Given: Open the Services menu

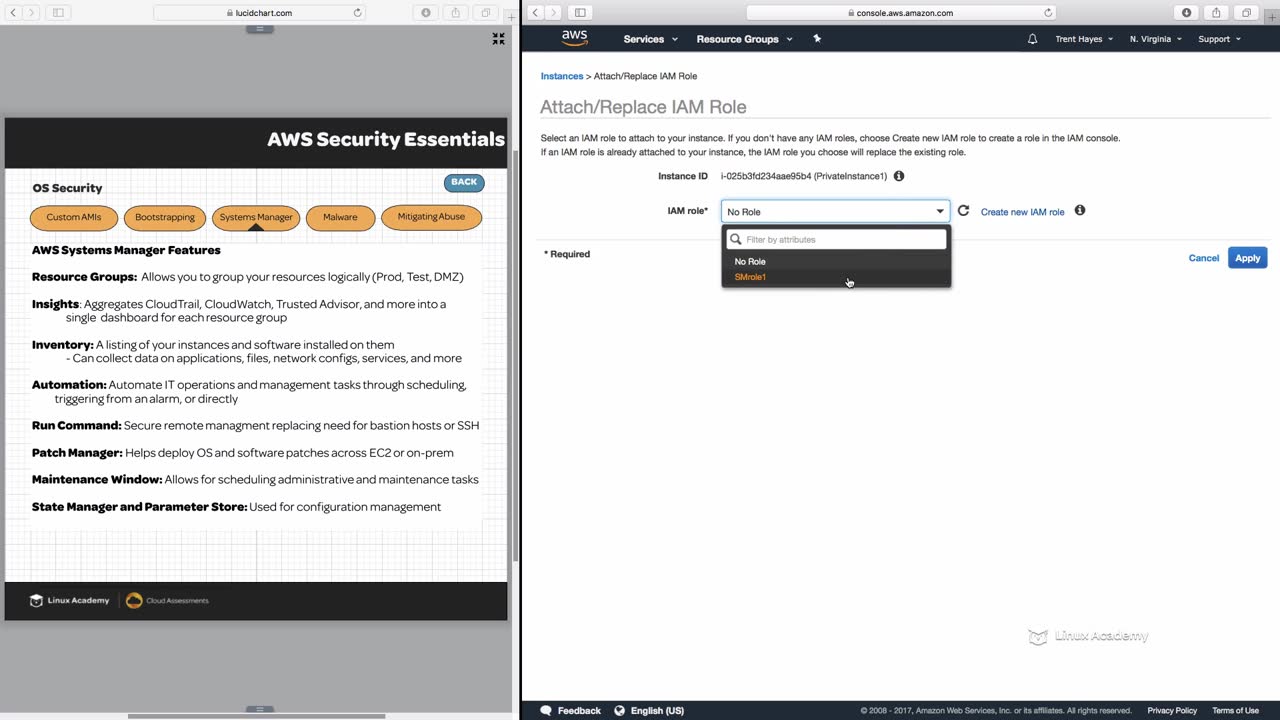Looking at the screenshot, I should (x=650, y=39).
